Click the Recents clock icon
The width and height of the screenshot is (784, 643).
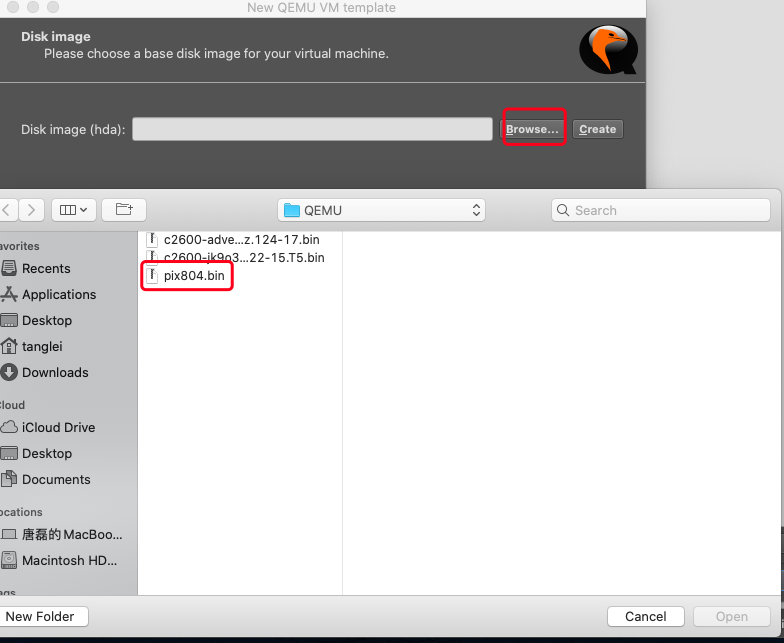coord(9,268)
